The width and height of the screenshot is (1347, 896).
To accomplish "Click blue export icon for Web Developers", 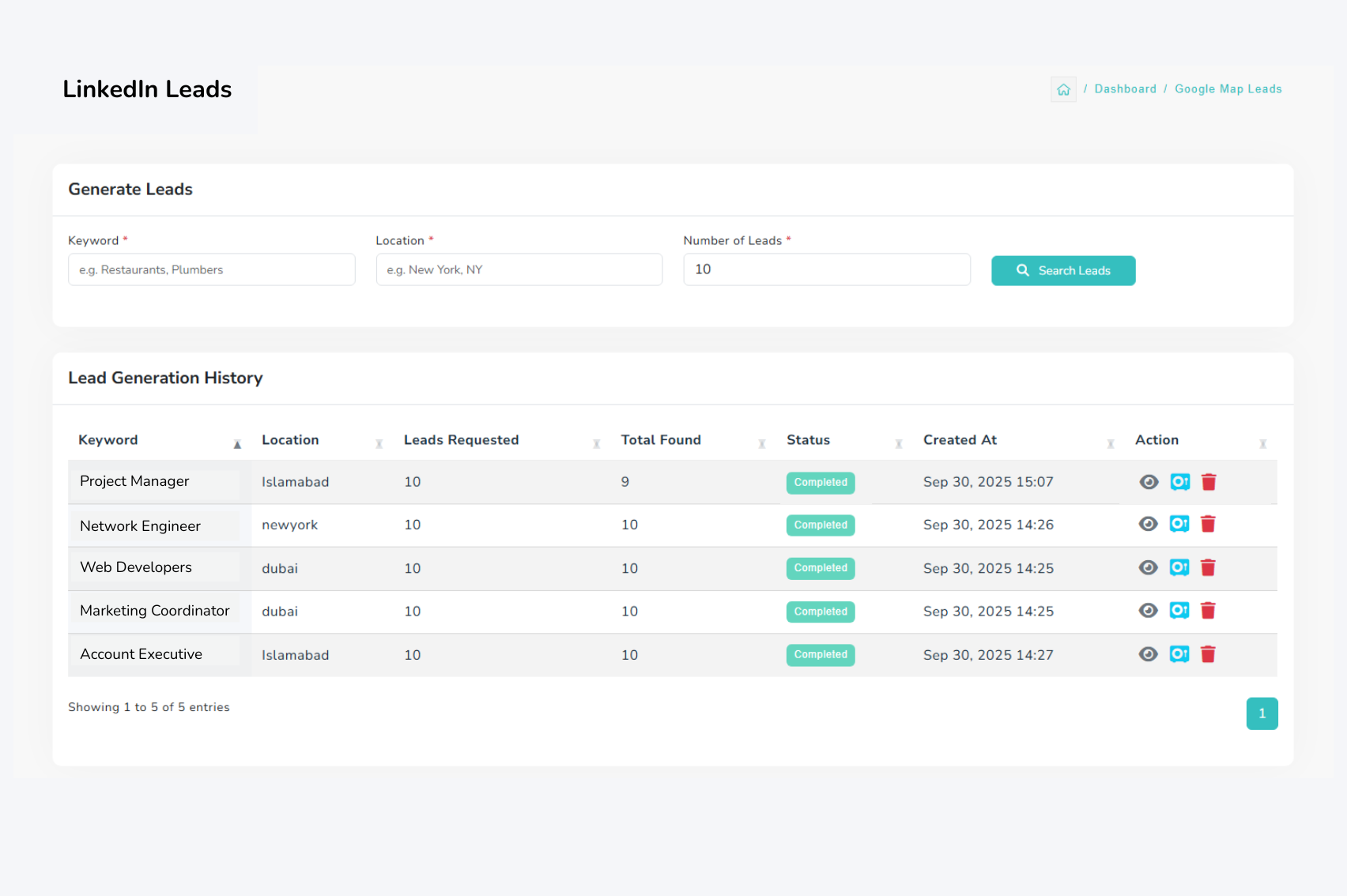I will tap(1179, 567).
